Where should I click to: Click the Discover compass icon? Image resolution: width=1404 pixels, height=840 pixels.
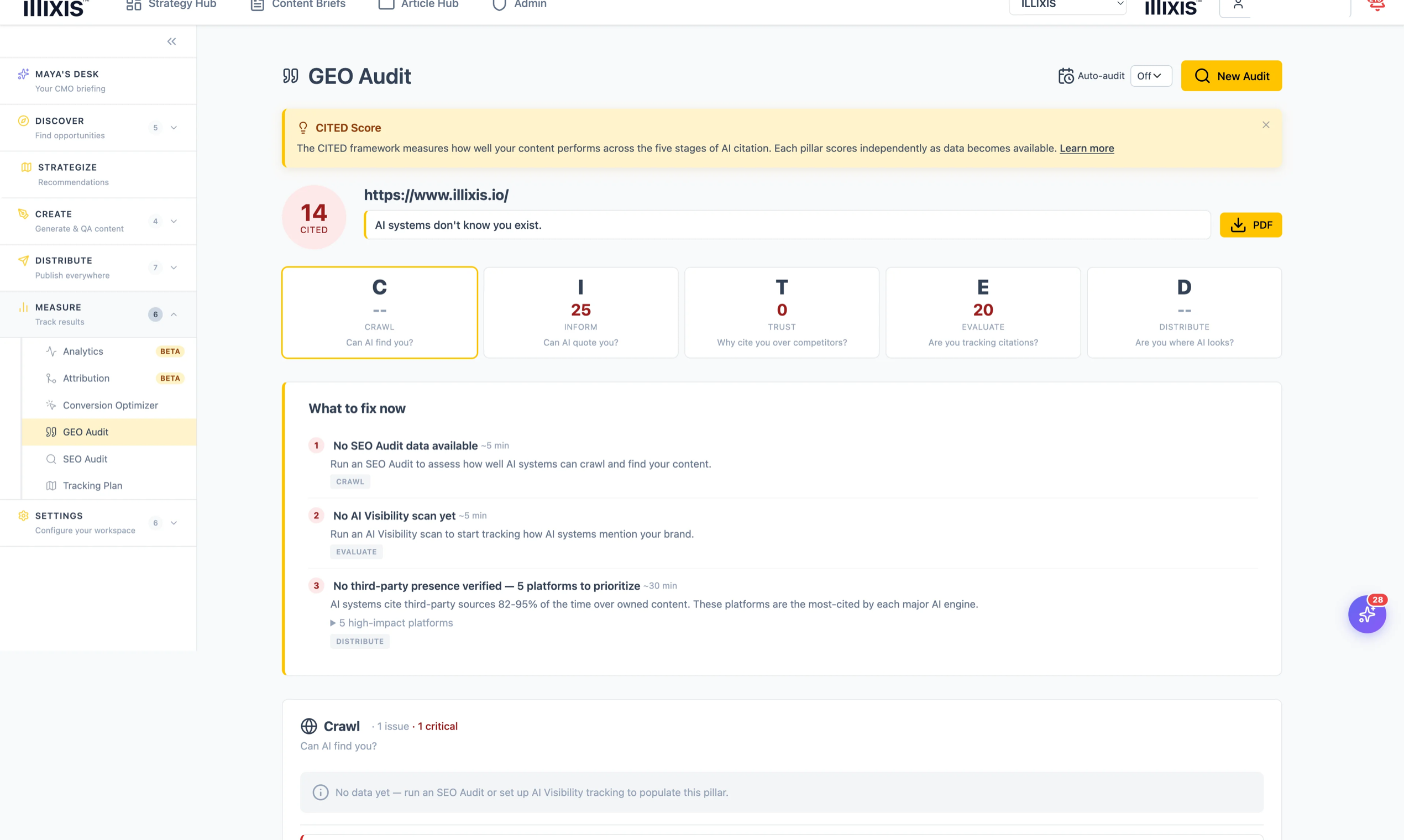[23, 120]
